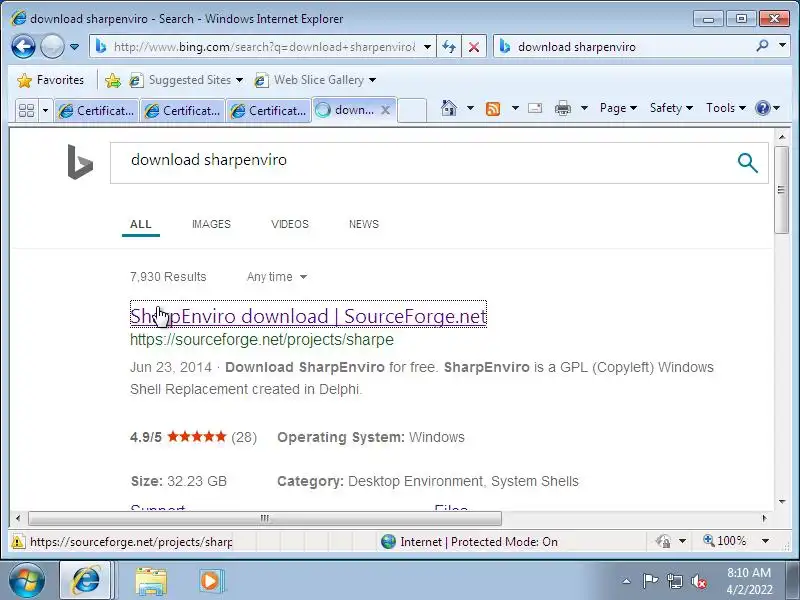Screen dimensions: 800x600
Task: Click the five-star rating
Action: coord(197,437)
